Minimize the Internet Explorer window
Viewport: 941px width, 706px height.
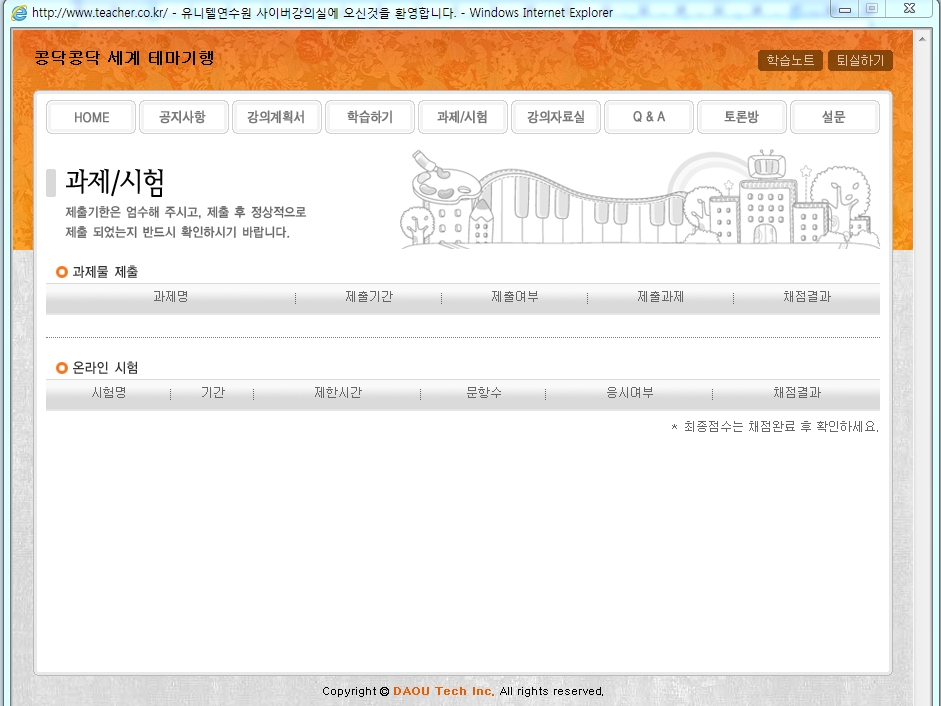point(845,9)
